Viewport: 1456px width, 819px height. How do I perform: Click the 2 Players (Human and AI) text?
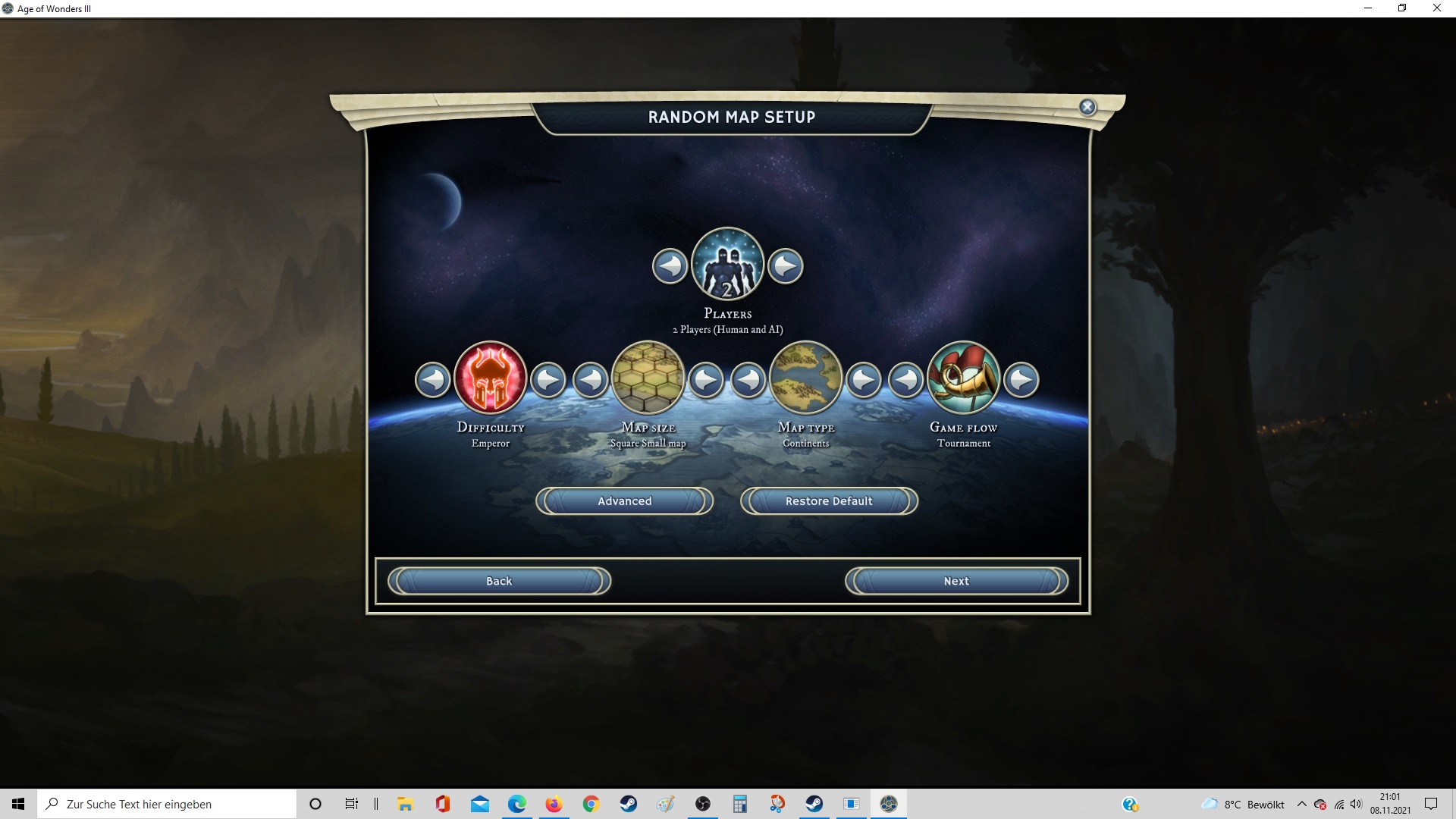coord(728,330)
